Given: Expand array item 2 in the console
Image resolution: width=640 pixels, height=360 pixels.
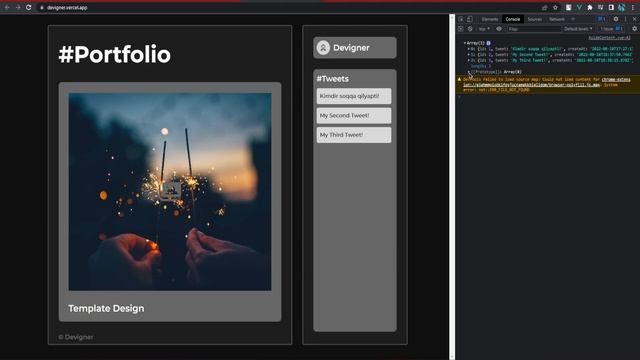Looking at the screenshot, I should point(469,60).
